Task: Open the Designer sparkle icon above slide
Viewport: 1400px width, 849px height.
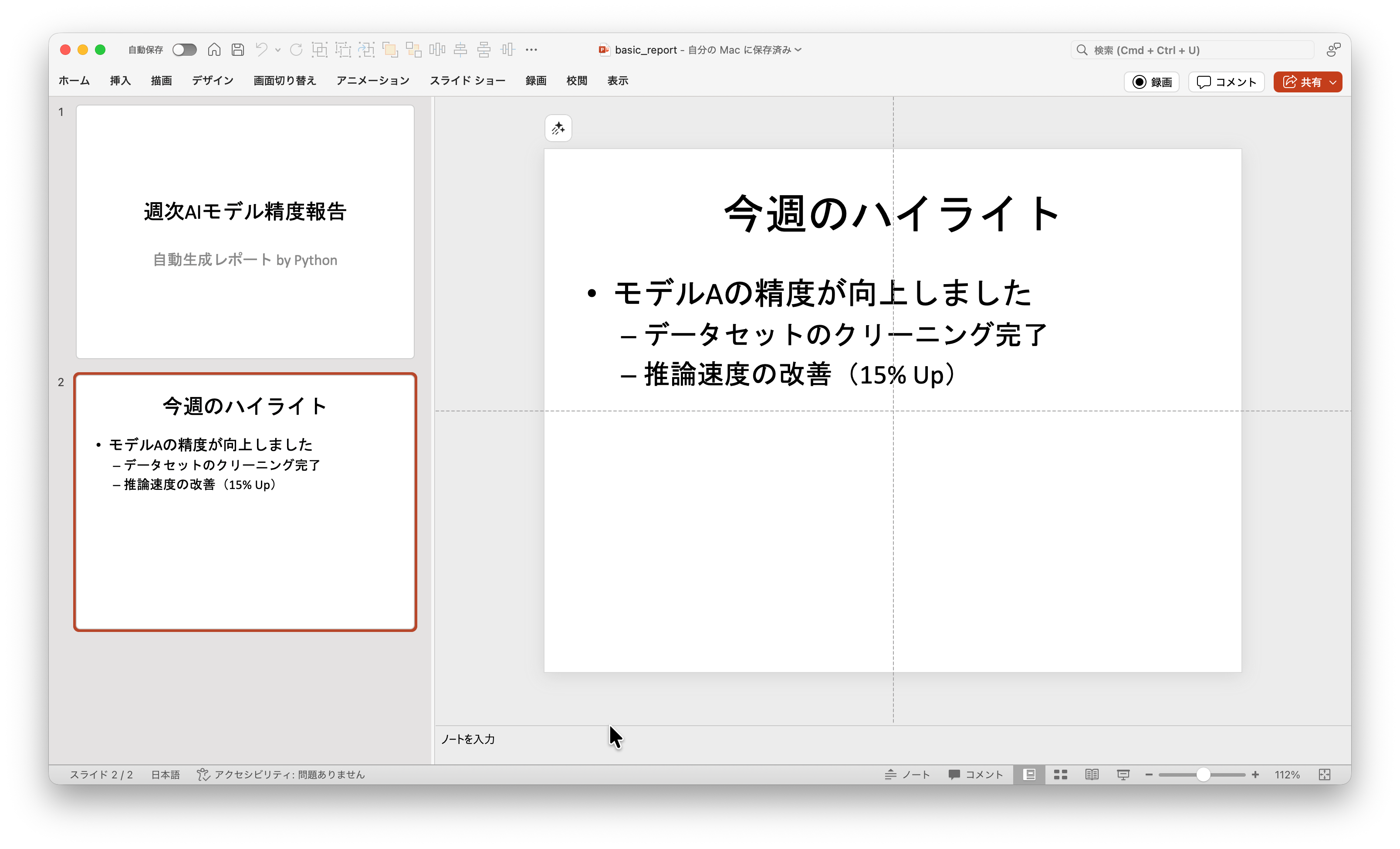Action: click(x=558, y=129)
